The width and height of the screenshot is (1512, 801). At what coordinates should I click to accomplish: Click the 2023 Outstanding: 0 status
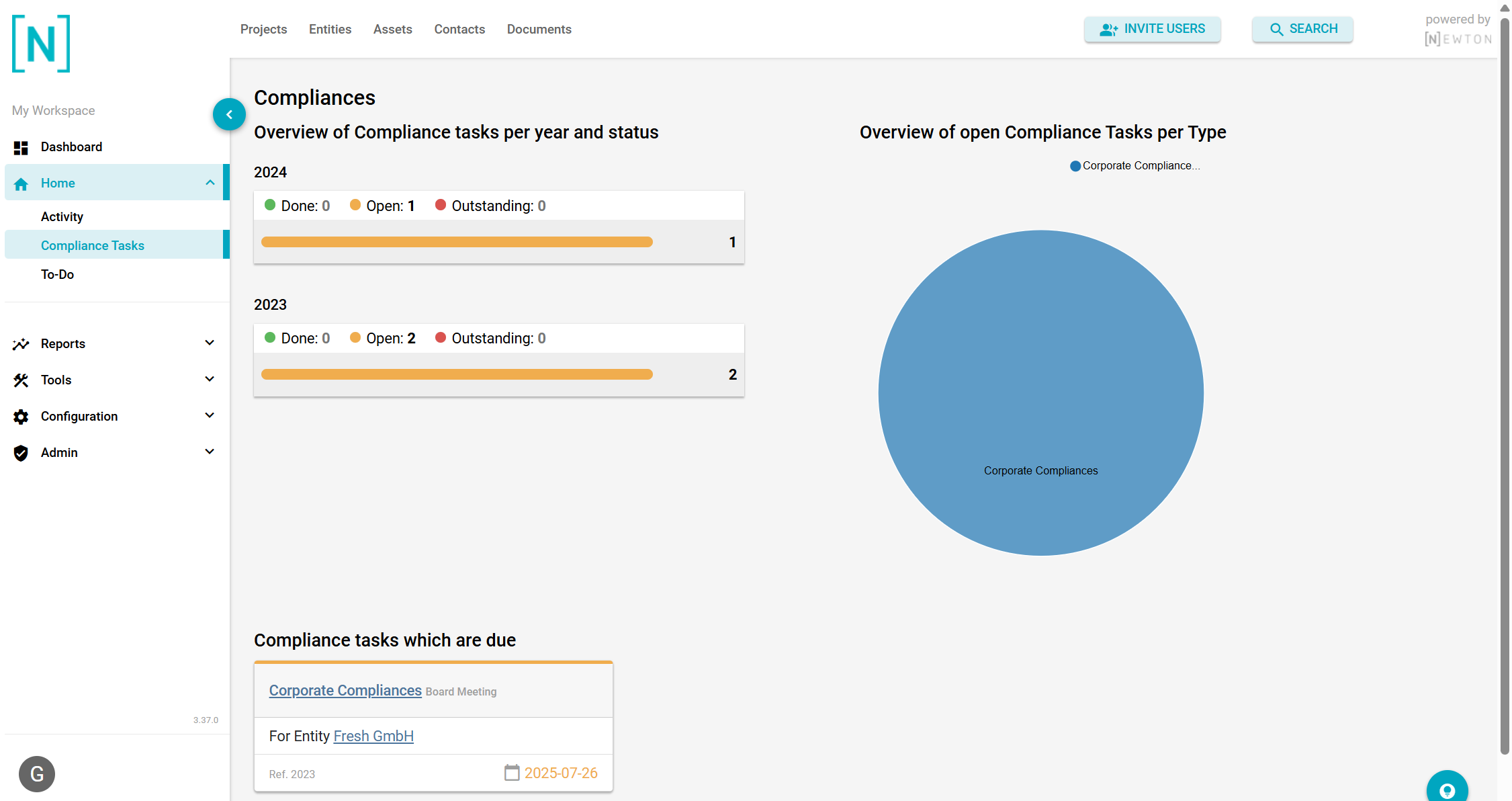490,338
